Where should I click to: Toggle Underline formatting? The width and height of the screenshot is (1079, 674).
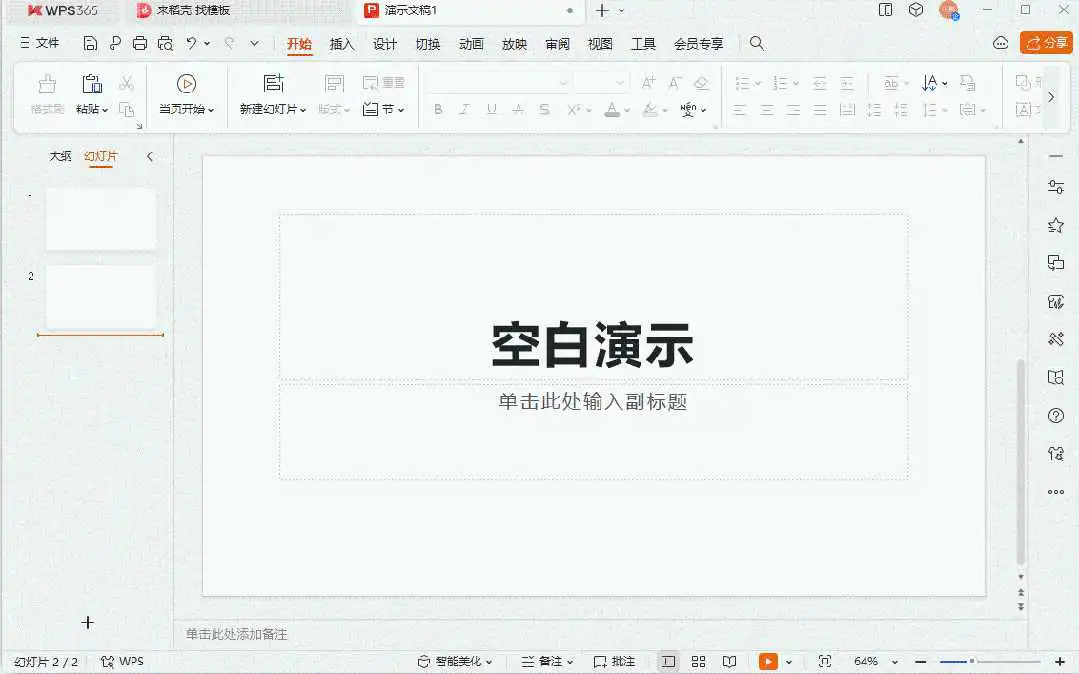pyautogui.click(x=491, y=109)
